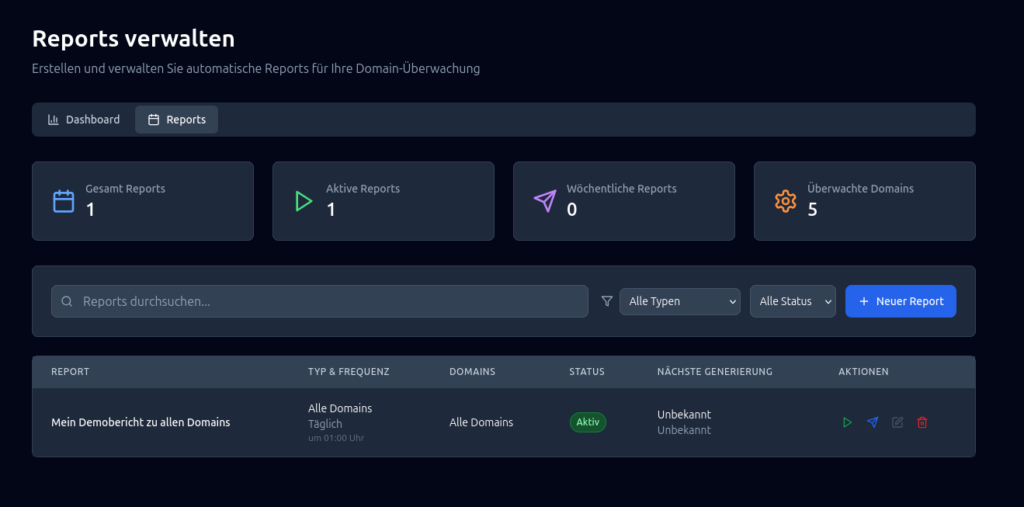This screenshot has width=1024, height=507.
Task: Click the Typ & Frequenz column header
Action: point(348,372)
